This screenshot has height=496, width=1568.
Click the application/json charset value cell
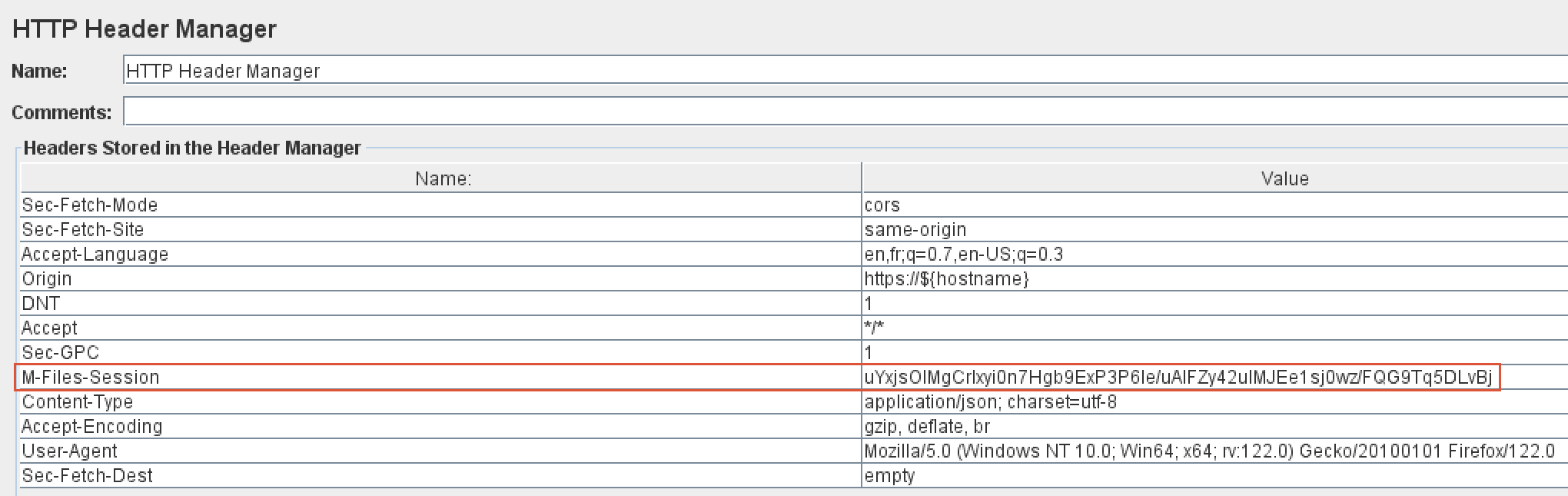[x=990, y=402]
